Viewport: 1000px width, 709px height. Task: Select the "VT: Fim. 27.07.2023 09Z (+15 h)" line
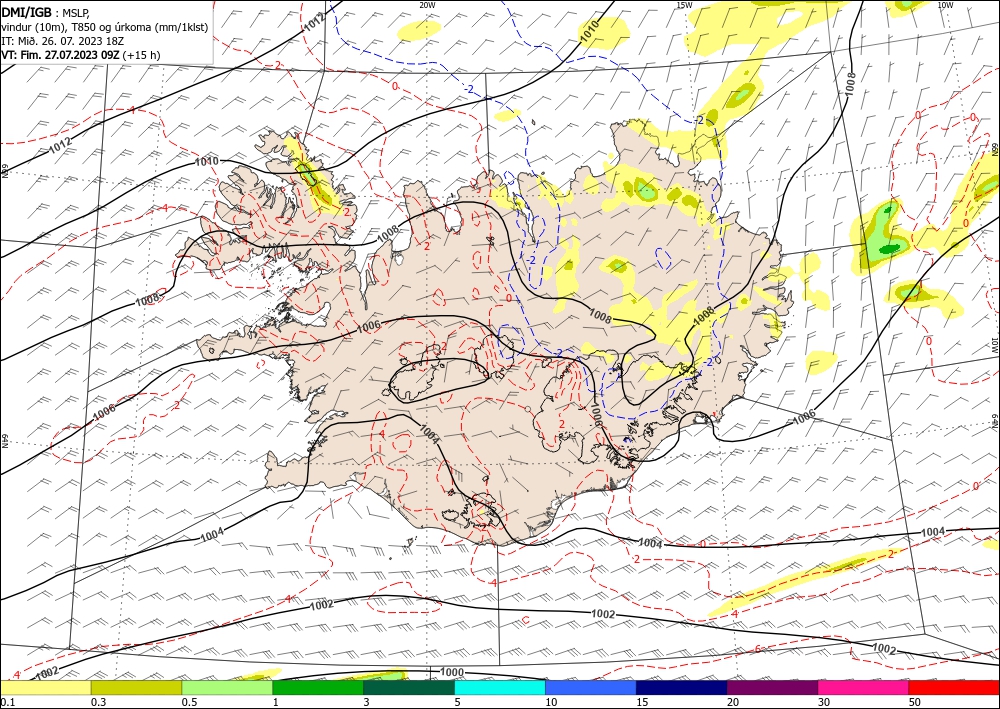click(80, 55)
